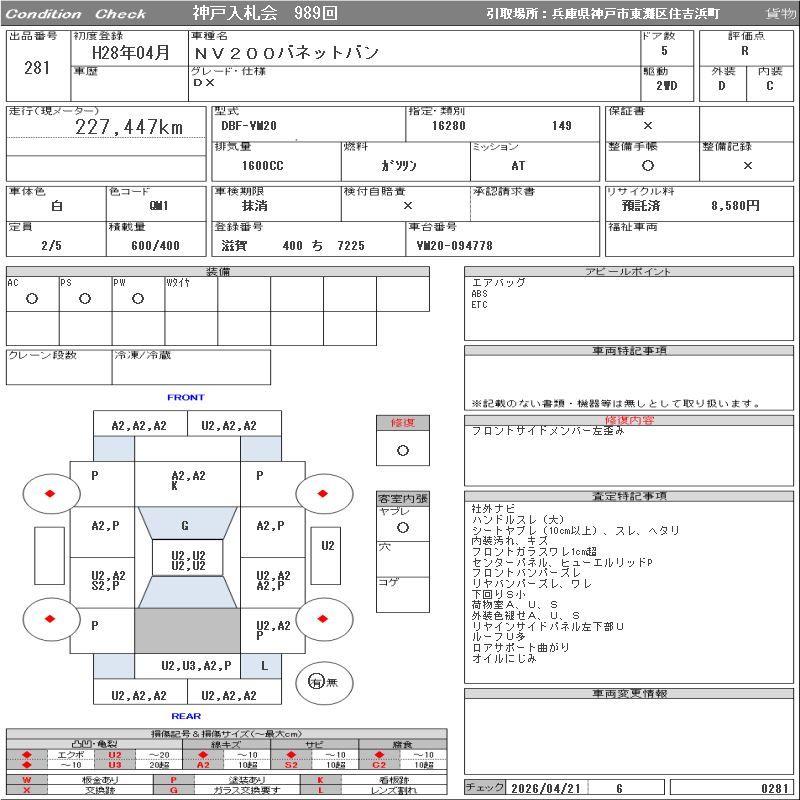The image size is (800, 800).
Task: Click the interior grade C
Action: point(769,86)
